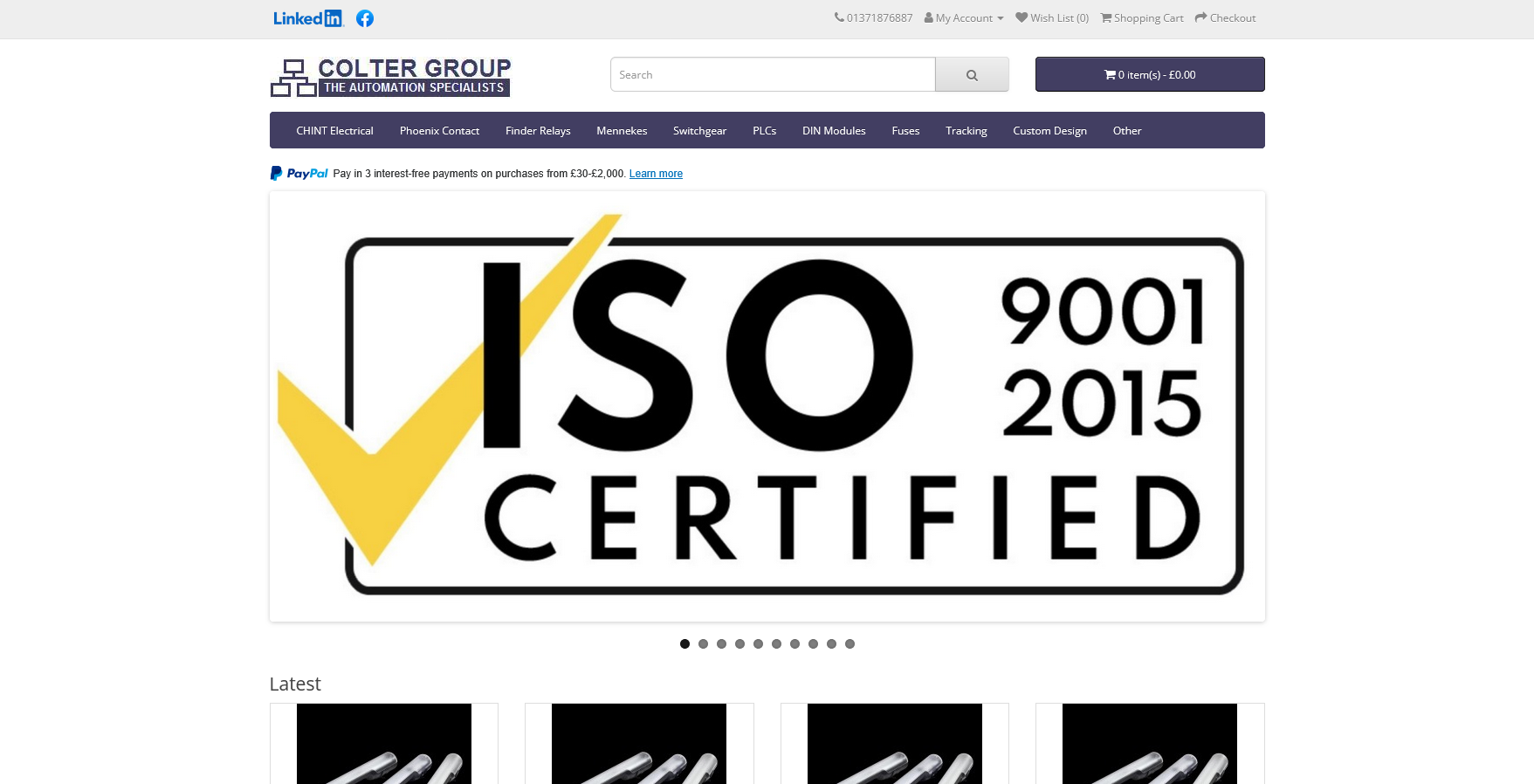Image resolution: width=1534 pixels, height=784 pixels.
Task: Open the Custom Design menu item
Action: coord(1049,131)
